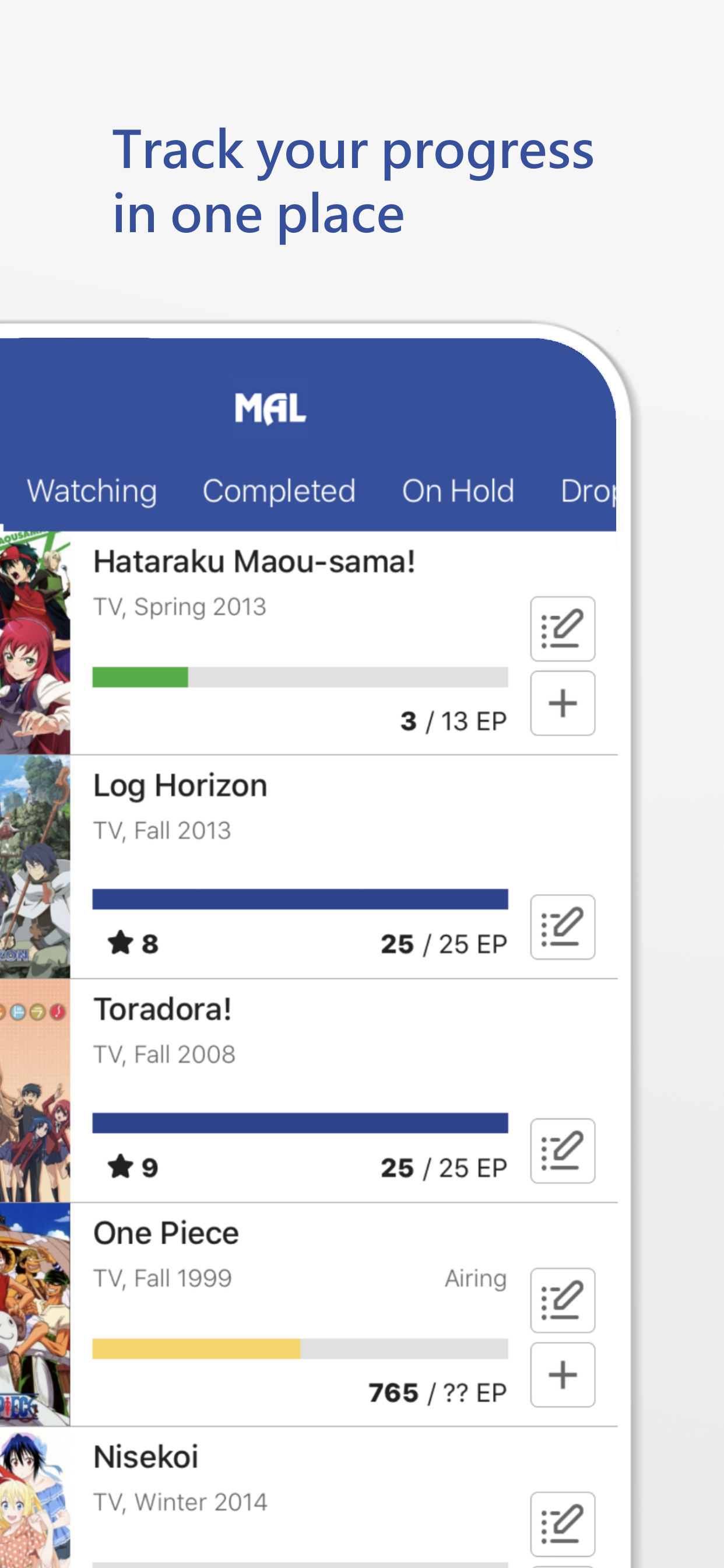This screenshot has width=724, height=1568.
Task: Add an episode to Hataraku Maou-sama!
Action: (x=562, y=703)
